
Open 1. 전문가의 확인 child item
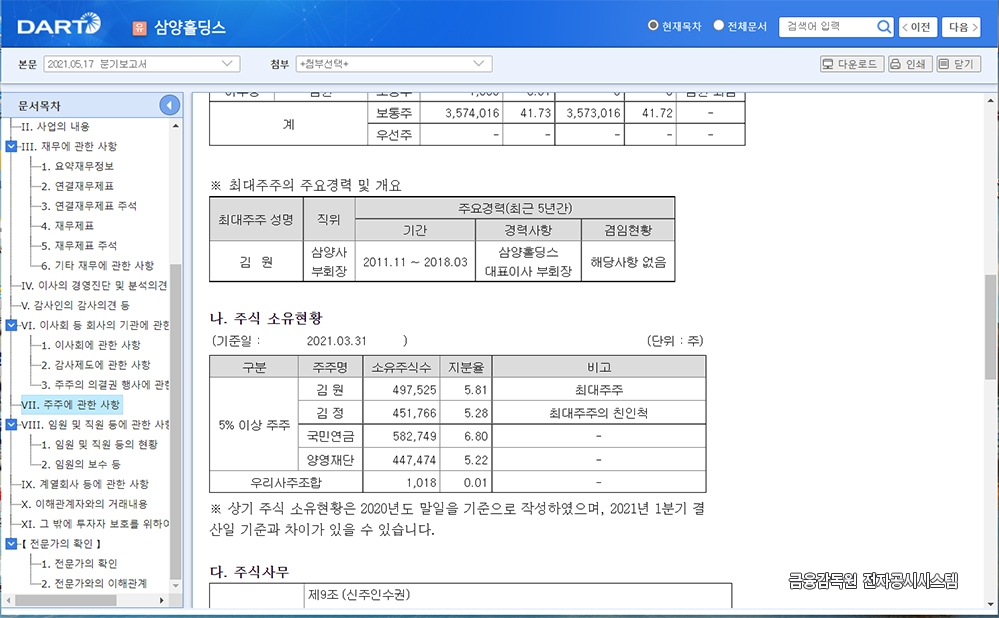click(x=80, y=563)
